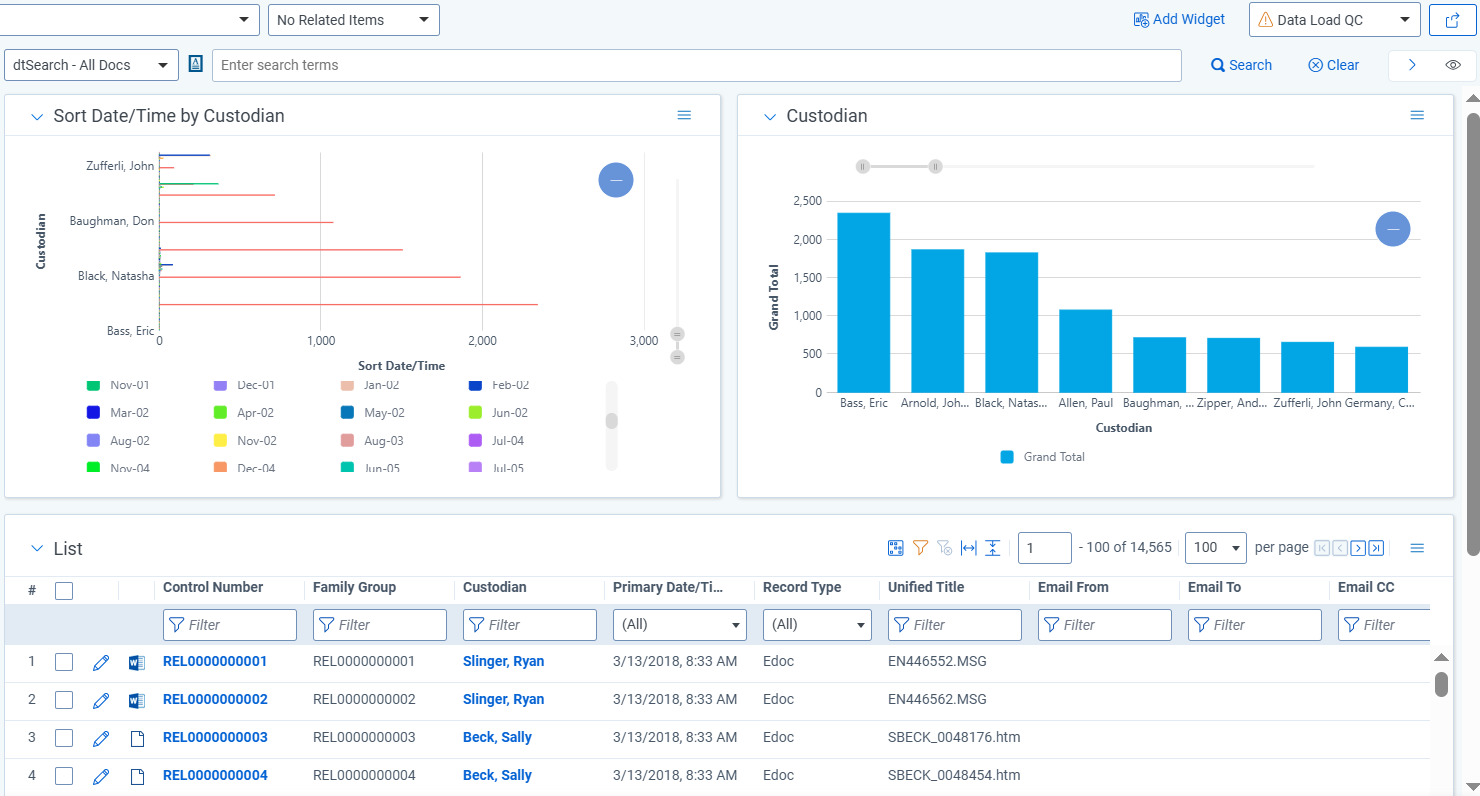Screen dimensions: 1480x796
Task: Click the dictionary icon beside search box
Action: coord(196,64)
